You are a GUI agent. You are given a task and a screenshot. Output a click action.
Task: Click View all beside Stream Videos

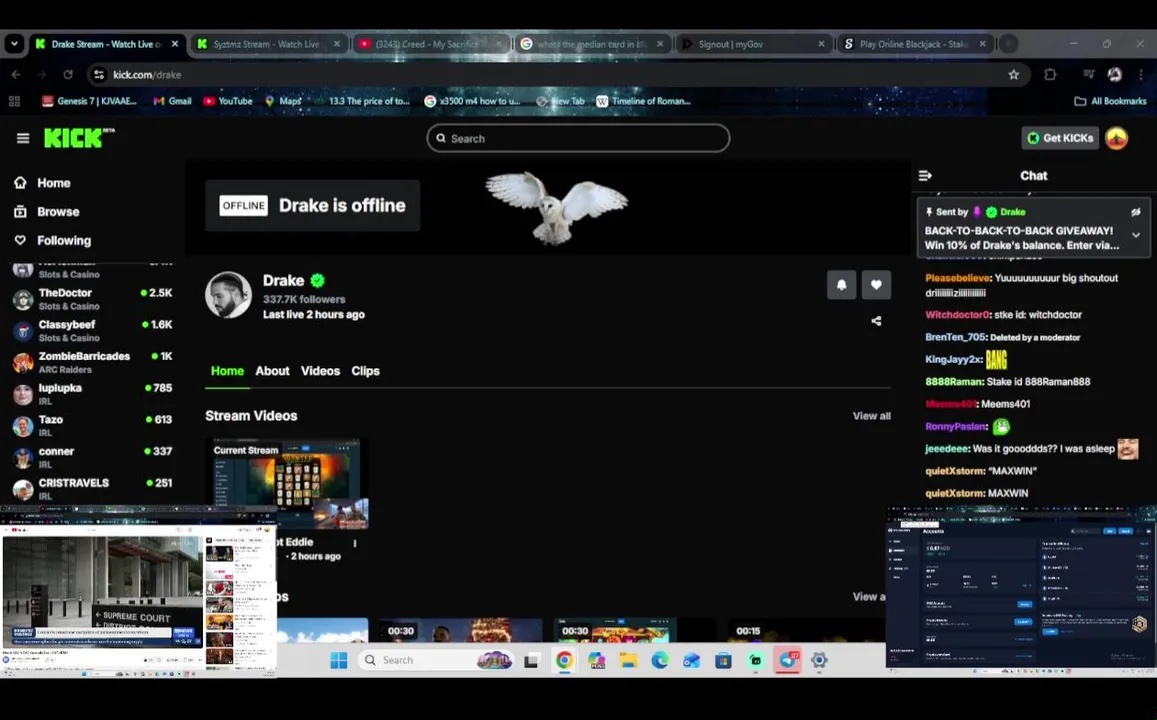coord(871,416)
